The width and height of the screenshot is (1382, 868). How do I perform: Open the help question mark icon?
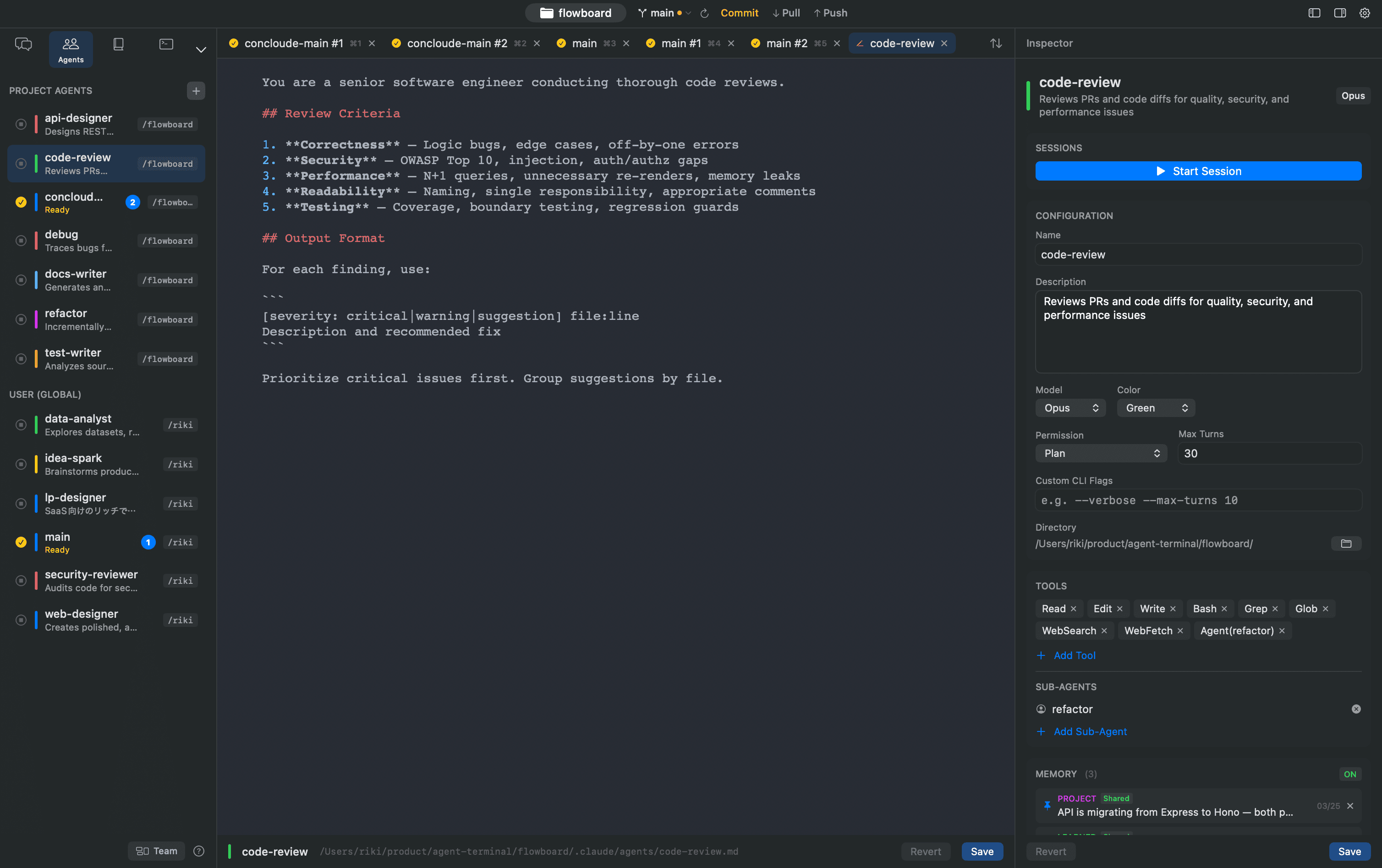coord(199,851)
